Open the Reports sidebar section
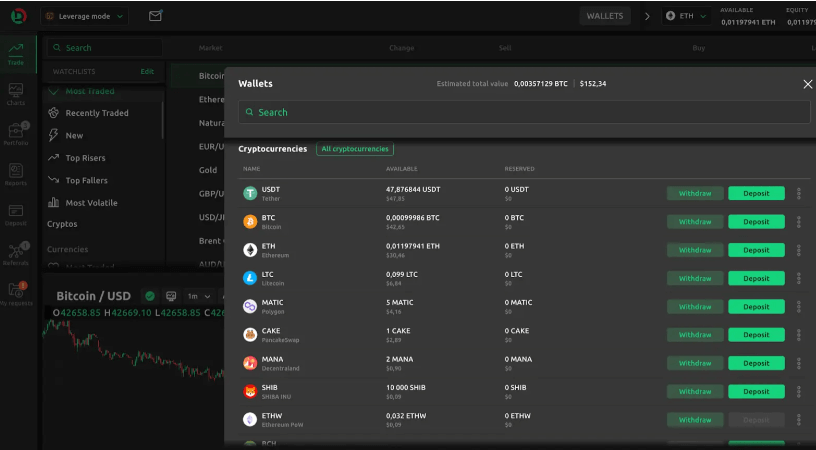The width and height of the screenshot is (816, 450). pos(16,174)
